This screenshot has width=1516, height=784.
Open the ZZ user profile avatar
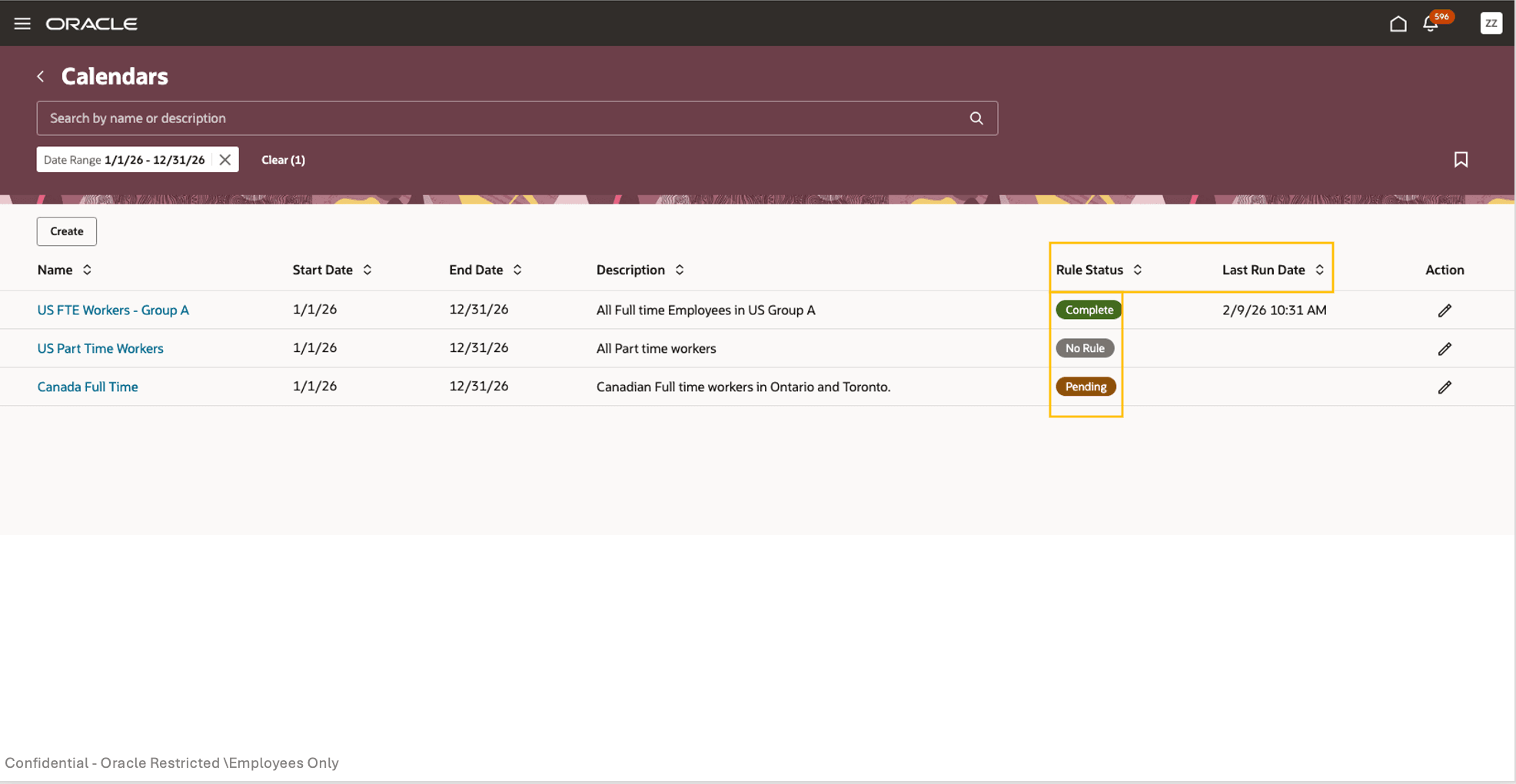(x=1491, y=23)
